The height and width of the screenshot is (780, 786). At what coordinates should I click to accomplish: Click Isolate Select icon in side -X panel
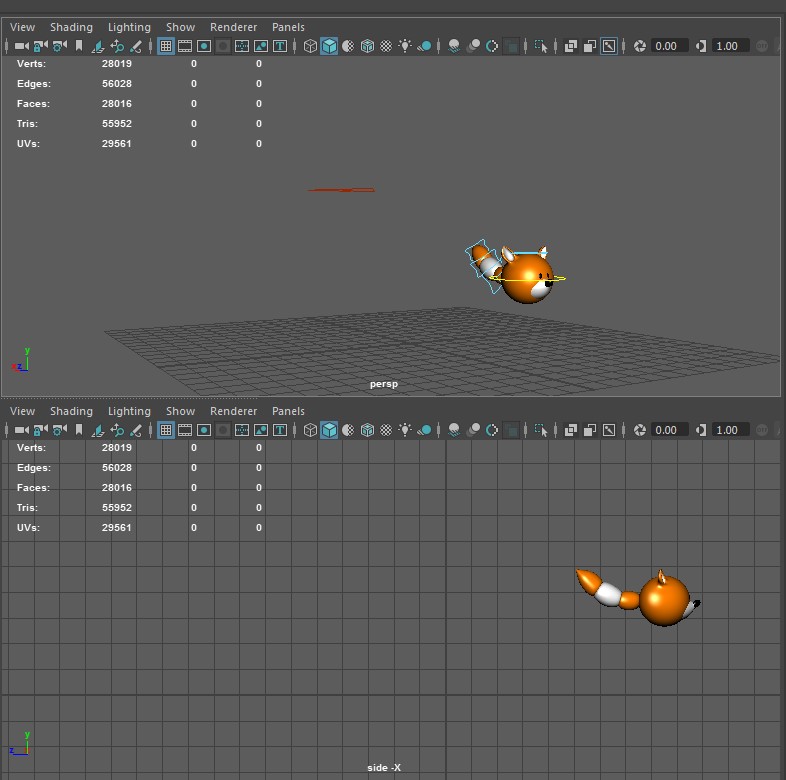(541, 430)
